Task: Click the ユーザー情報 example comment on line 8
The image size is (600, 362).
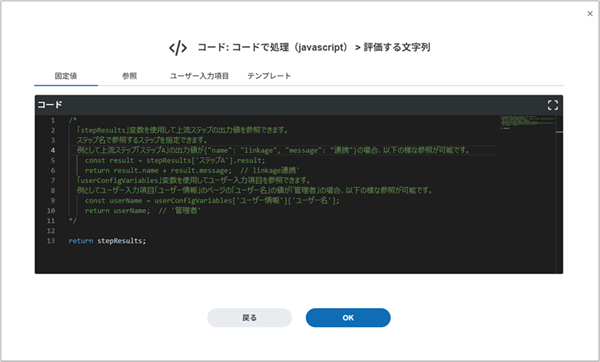Action: tap(254, 190)
